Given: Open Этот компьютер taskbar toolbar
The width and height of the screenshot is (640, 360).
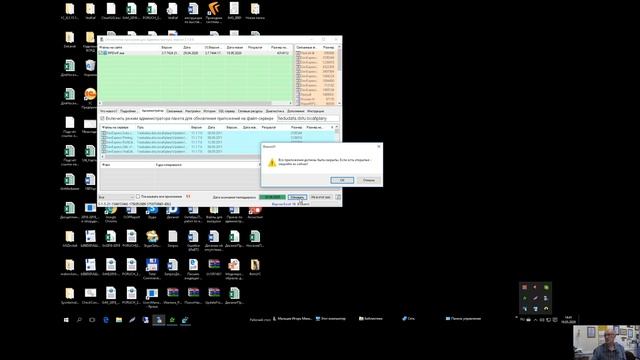Looking at the screenshot, I should pyautogui.click(x=331, y=318).
